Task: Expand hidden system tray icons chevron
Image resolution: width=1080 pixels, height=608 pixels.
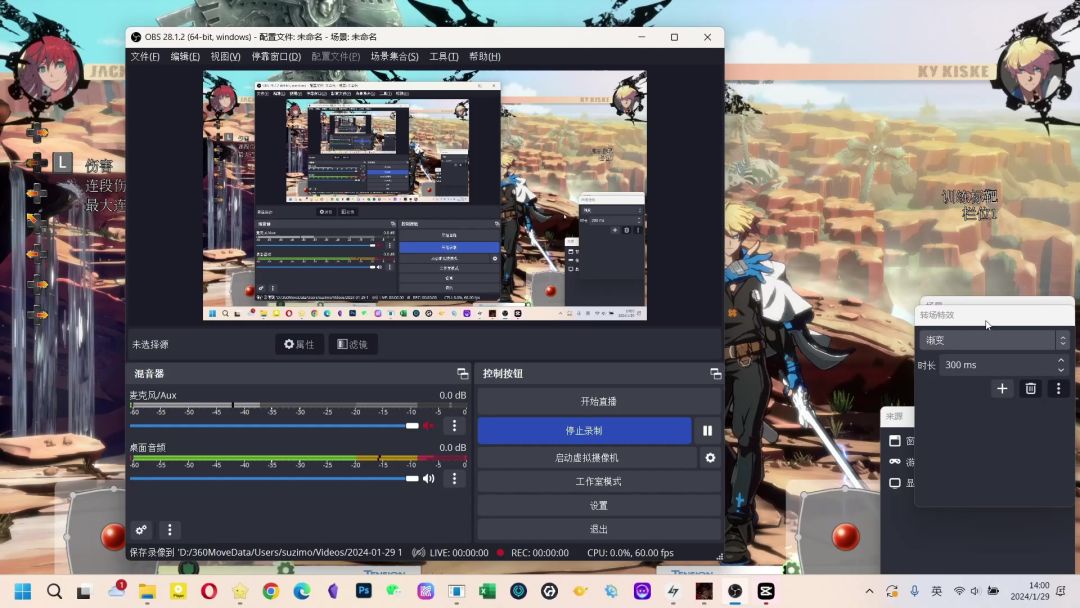Action: [869, 591]
